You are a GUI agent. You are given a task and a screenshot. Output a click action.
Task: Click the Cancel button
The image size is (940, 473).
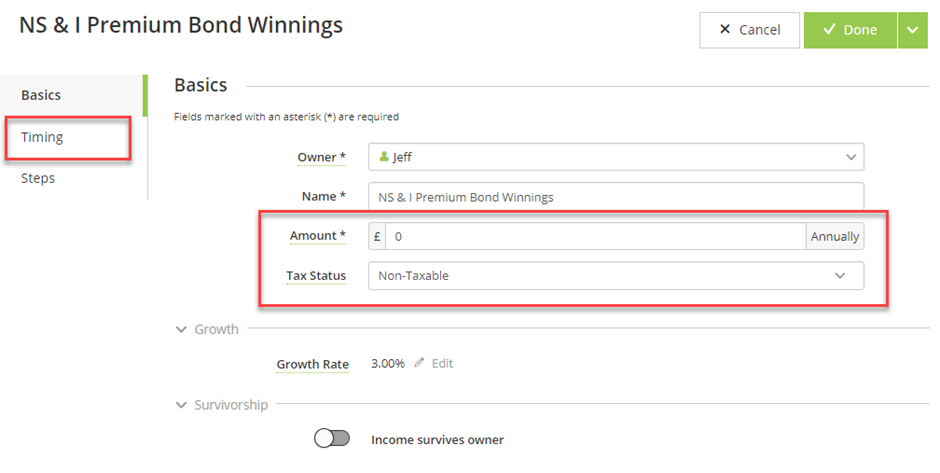749,30
